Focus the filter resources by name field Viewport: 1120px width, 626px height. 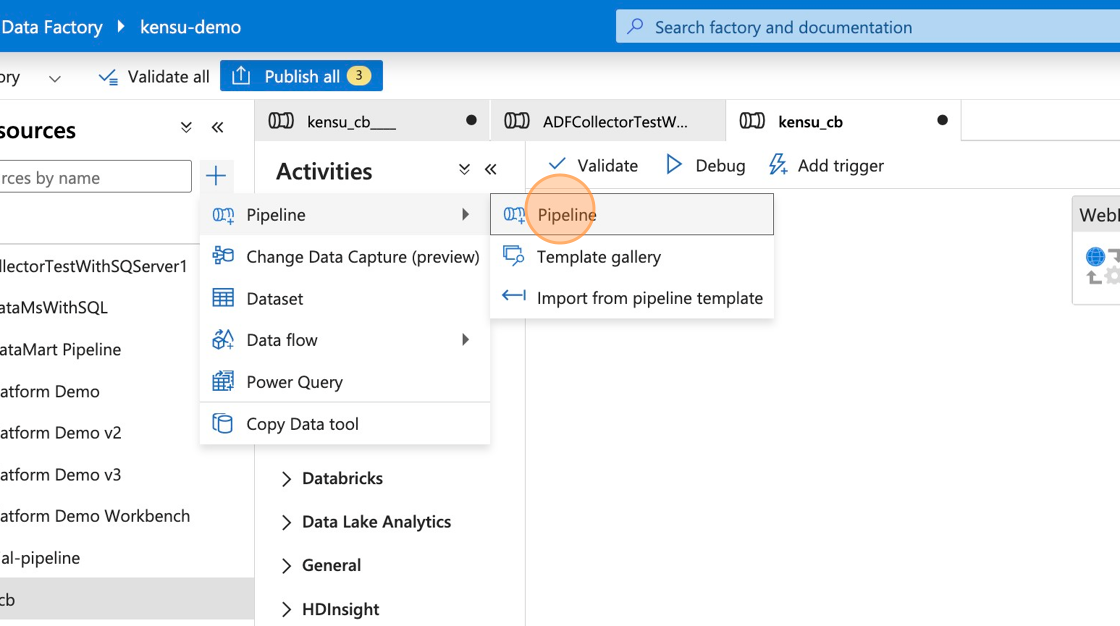coord(96,177)
